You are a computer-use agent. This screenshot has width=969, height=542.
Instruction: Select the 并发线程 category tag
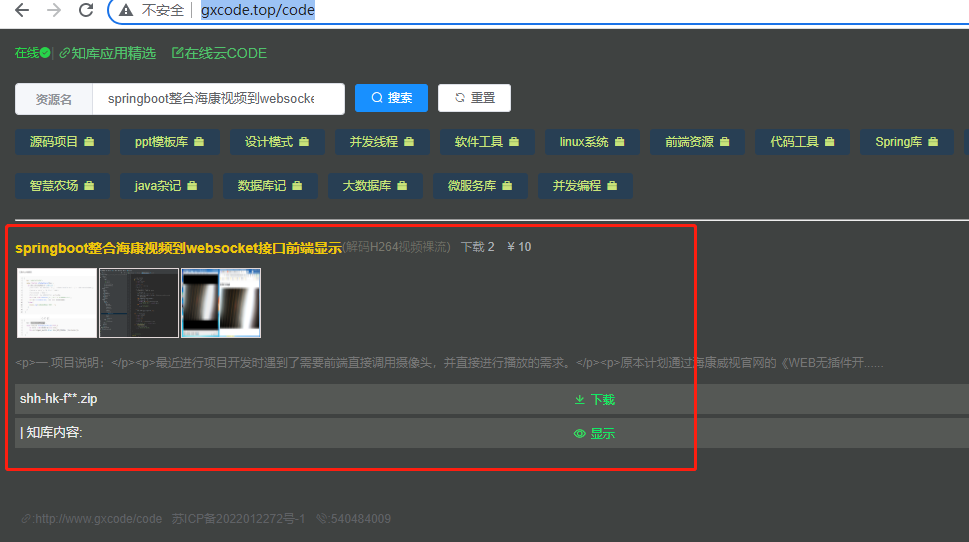pyautogui.click(x=382, y=142)
